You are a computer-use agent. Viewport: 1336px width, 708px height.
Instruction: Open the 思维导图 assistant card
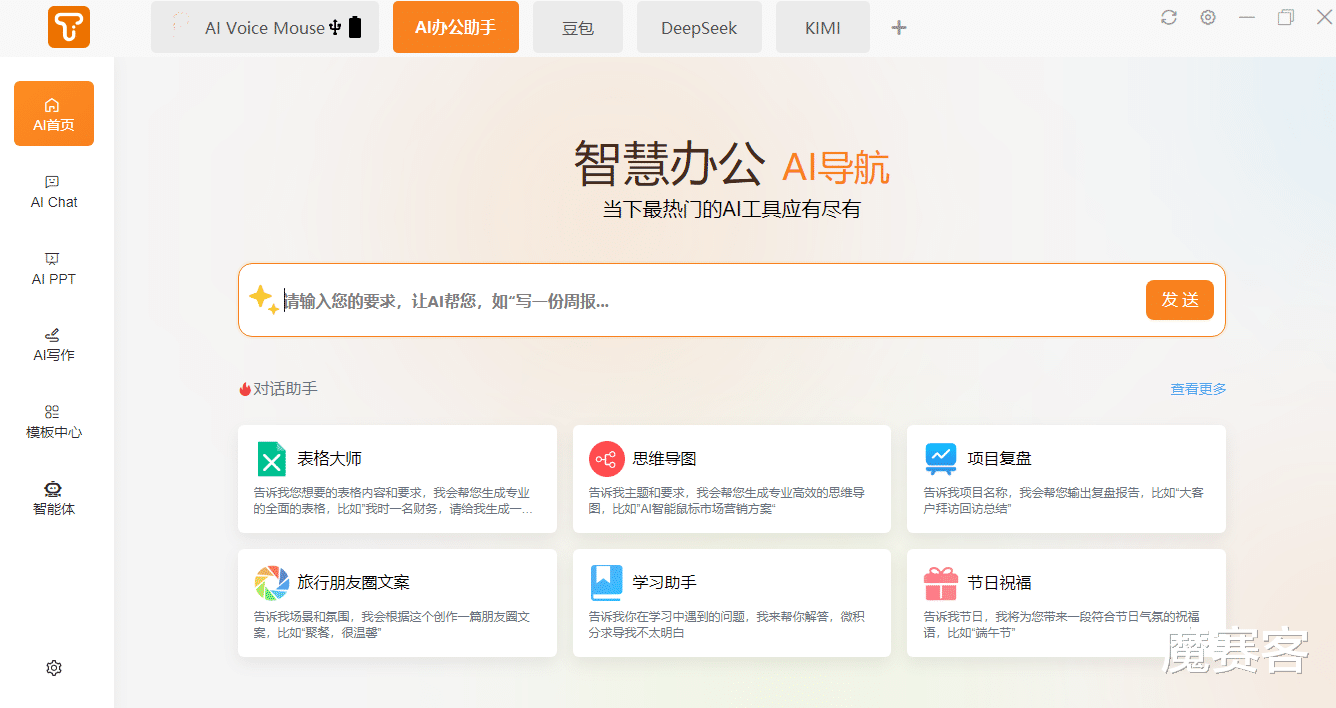pos(732,479)
